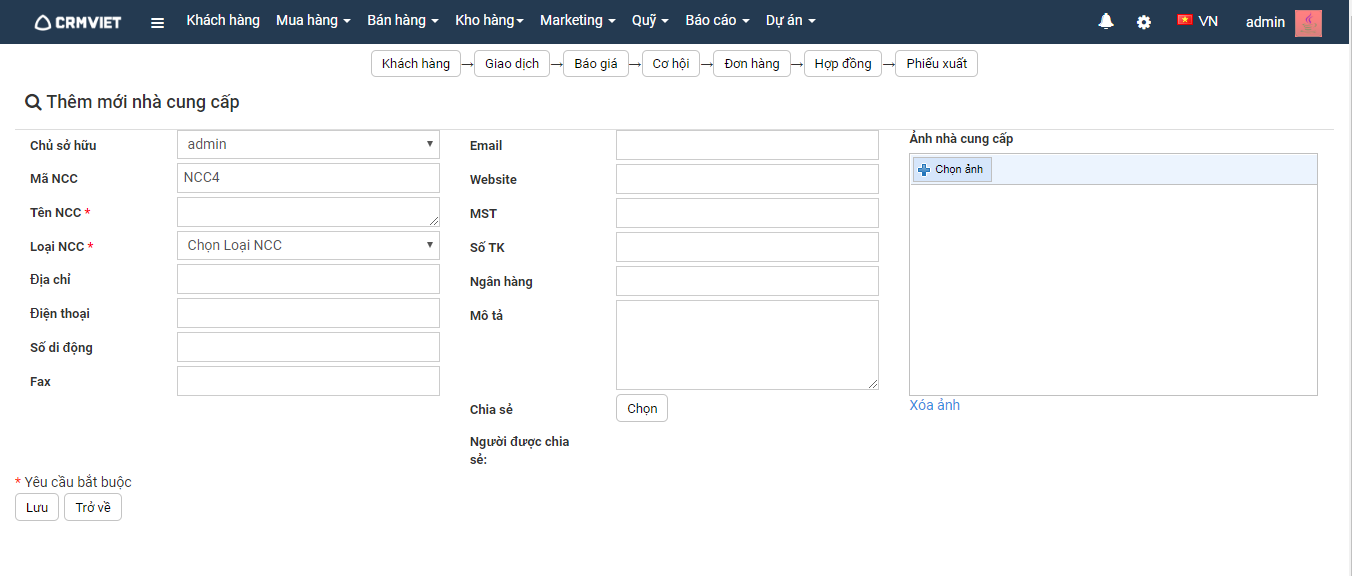
Task: Open the Báo cáo menu
Action: pos(717,21)
